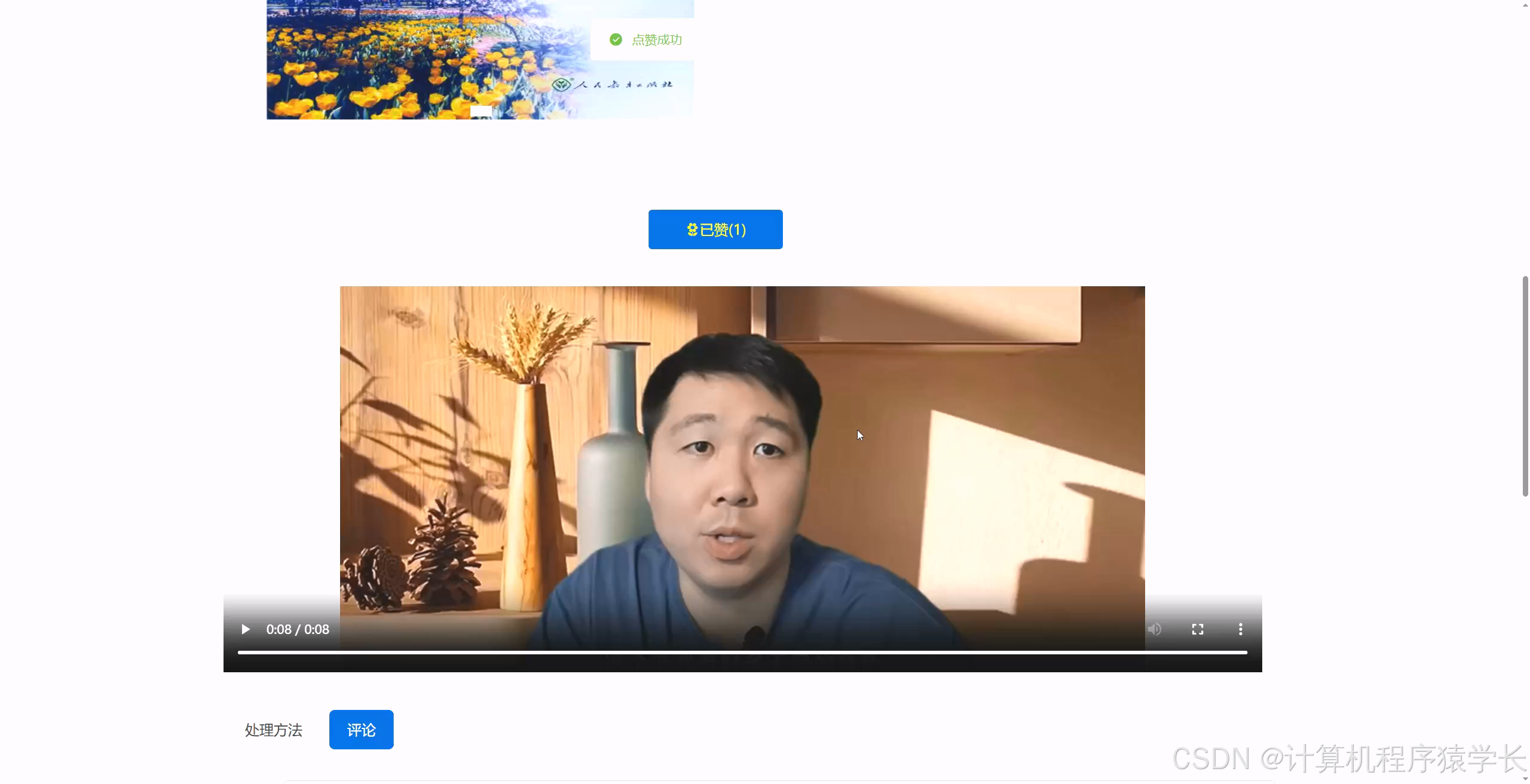This screenshot has height=784, width=1530.
Task: Select the 评论 tab
Action: (362, 730)
